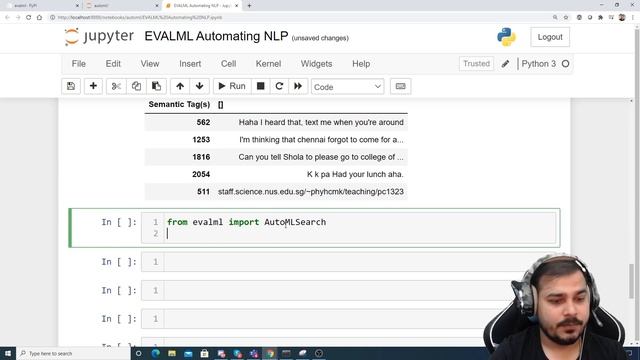Run the current cell

(232, 86)
